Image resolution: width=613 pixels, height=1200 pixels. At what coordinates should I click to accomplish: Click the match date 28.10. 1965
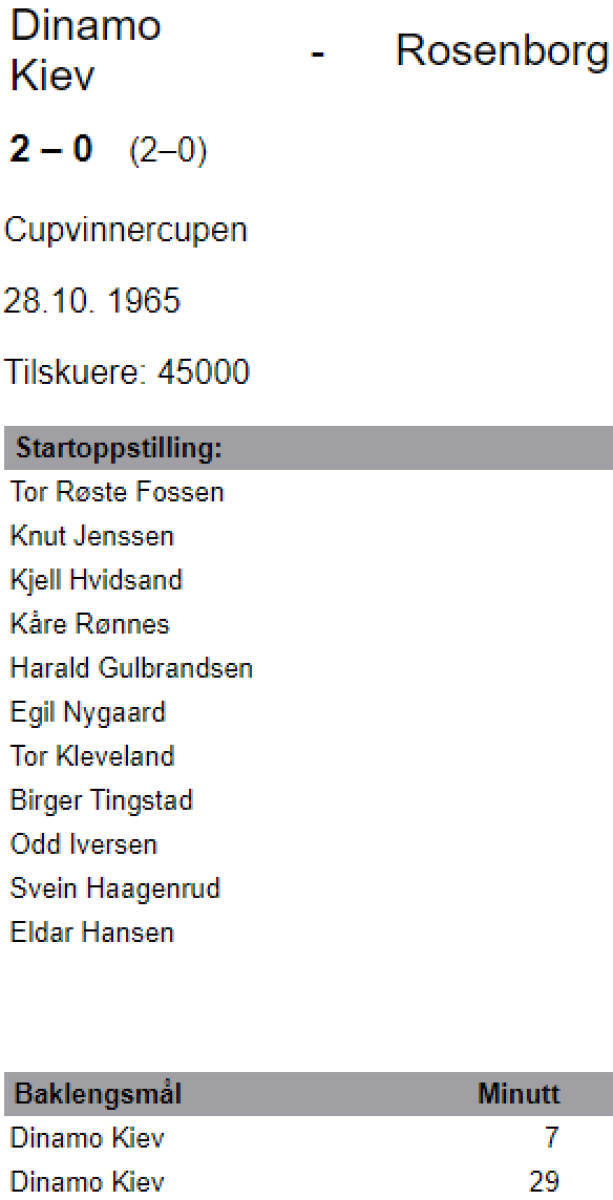coord(93,301)
